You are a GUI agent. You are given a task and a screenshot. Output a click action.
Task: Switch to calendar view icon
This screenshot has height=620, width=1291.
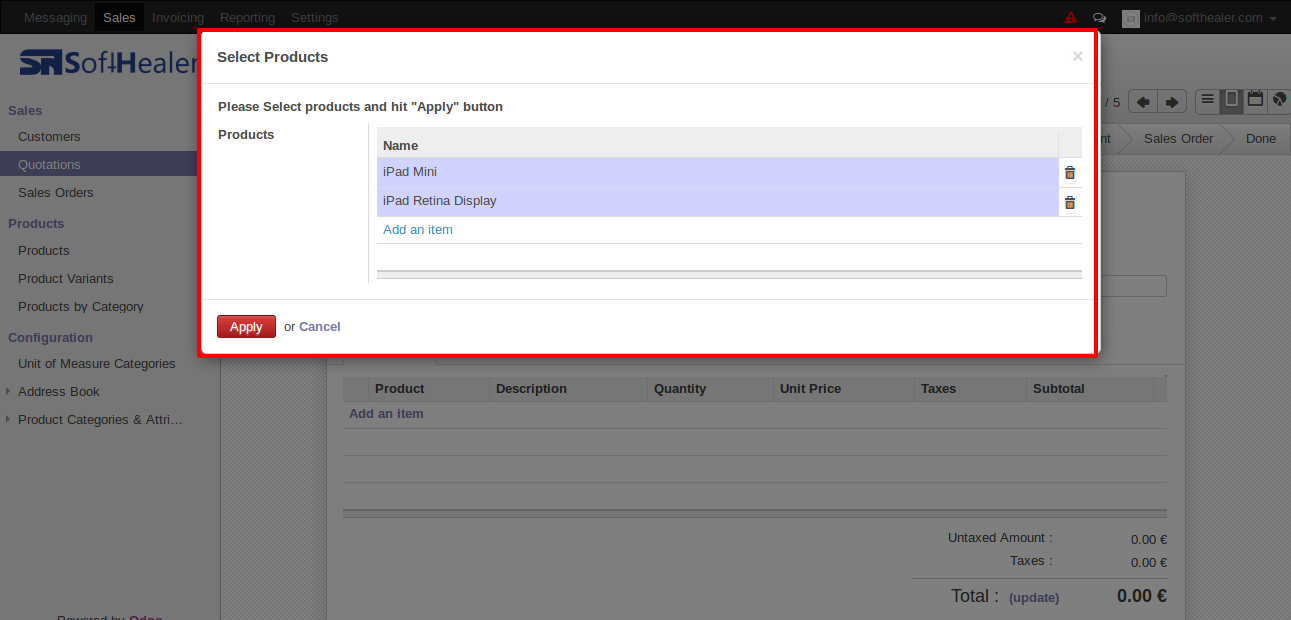(1255, 100)
